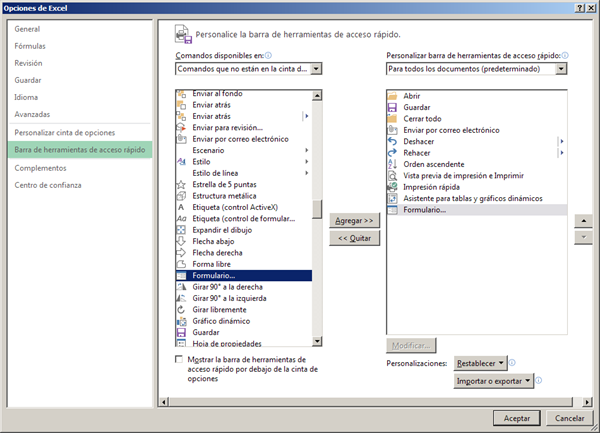
Task: Click the commands list vertical scrollbar thumb
Action: 317,209
